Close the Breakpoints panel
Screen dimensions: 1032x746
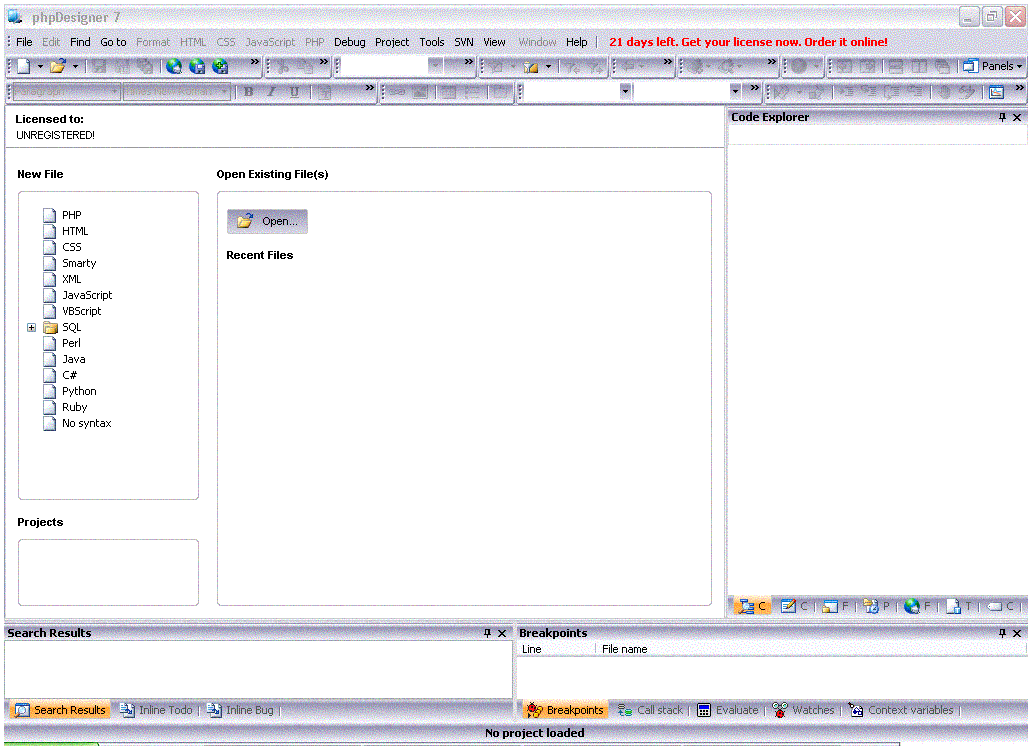[x=1017, y=633]
